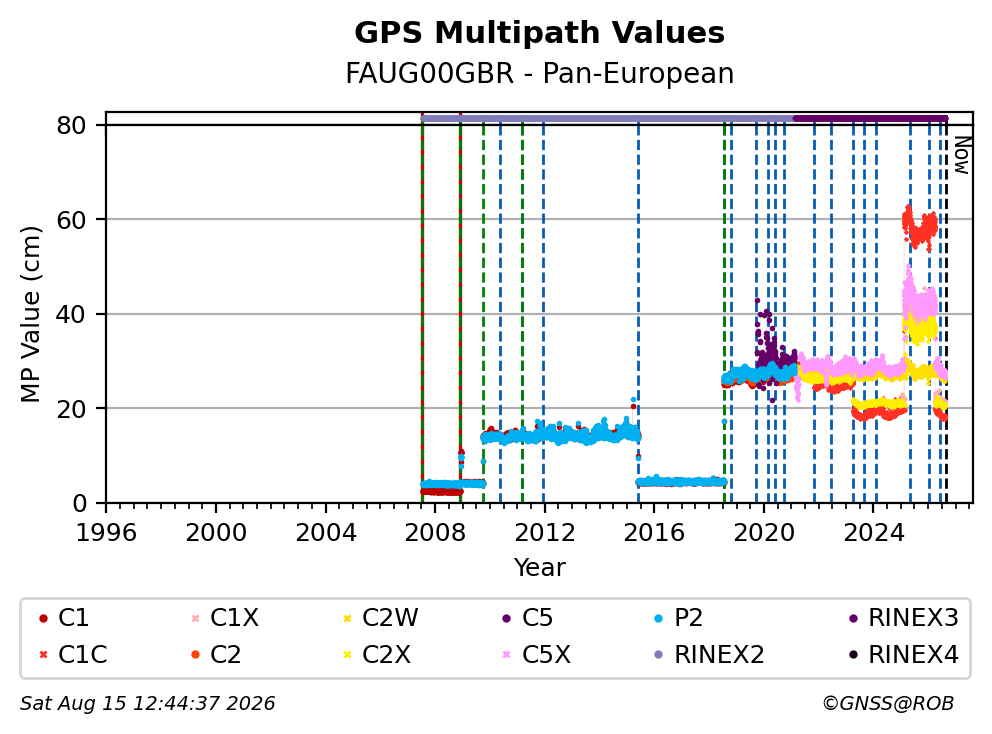Click the FAUG00GBR - Pan-European subtitle

pos(539,73)
